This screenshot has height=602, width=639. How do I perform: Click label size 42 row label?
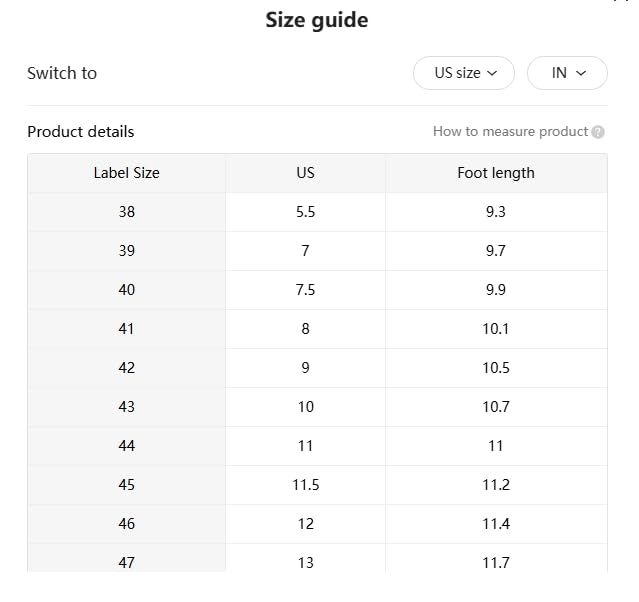[126, 368]
